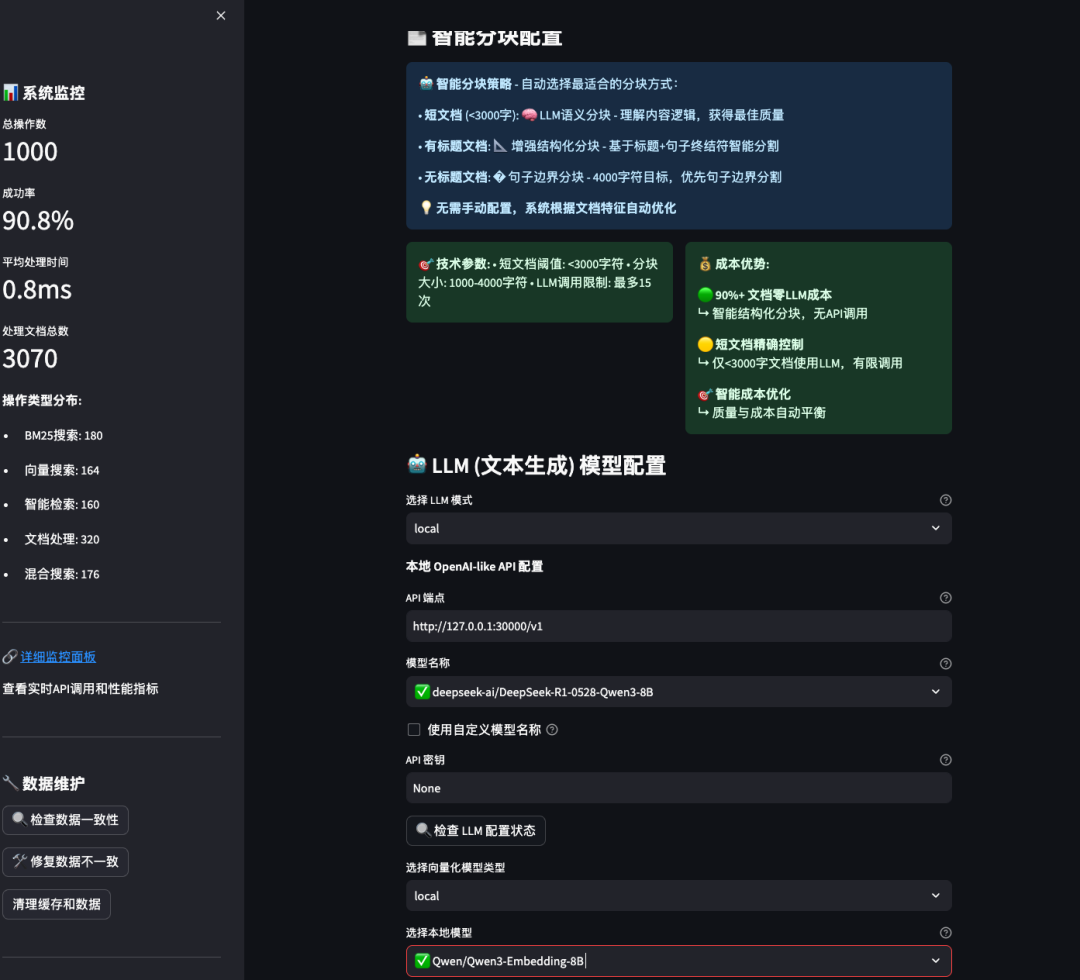Viewport: 1080px width, 980px height.
Task: Click the help icon beside API 端点
Action: [x=945, y=597]
